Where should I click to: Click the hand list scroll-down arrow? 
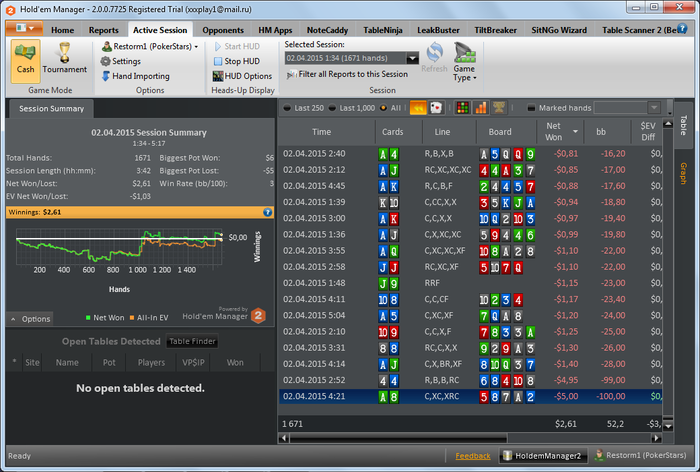(x=668, y=426)
